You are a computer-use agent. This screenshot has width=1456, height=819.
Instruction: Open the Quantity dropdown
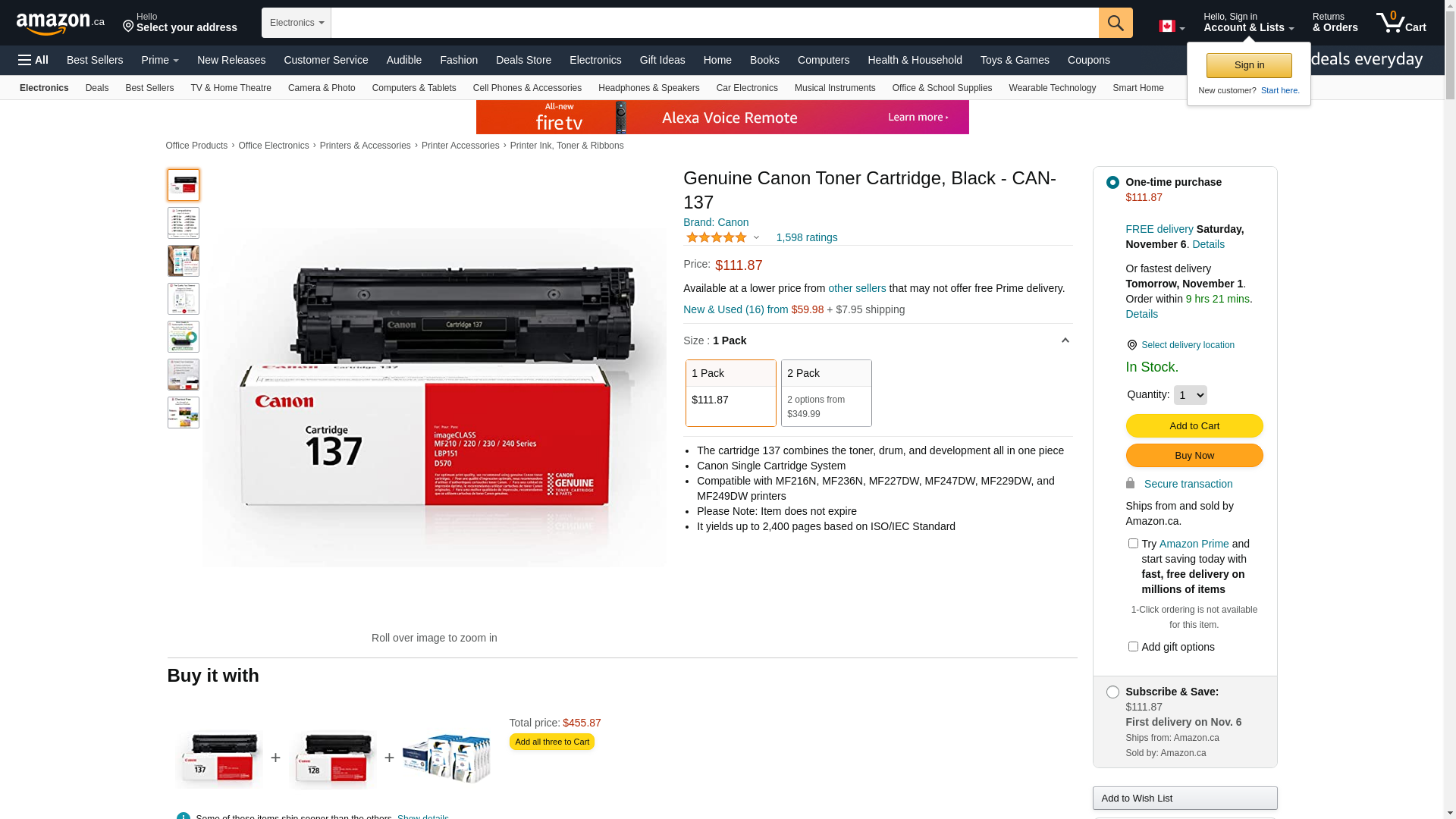1190,395
